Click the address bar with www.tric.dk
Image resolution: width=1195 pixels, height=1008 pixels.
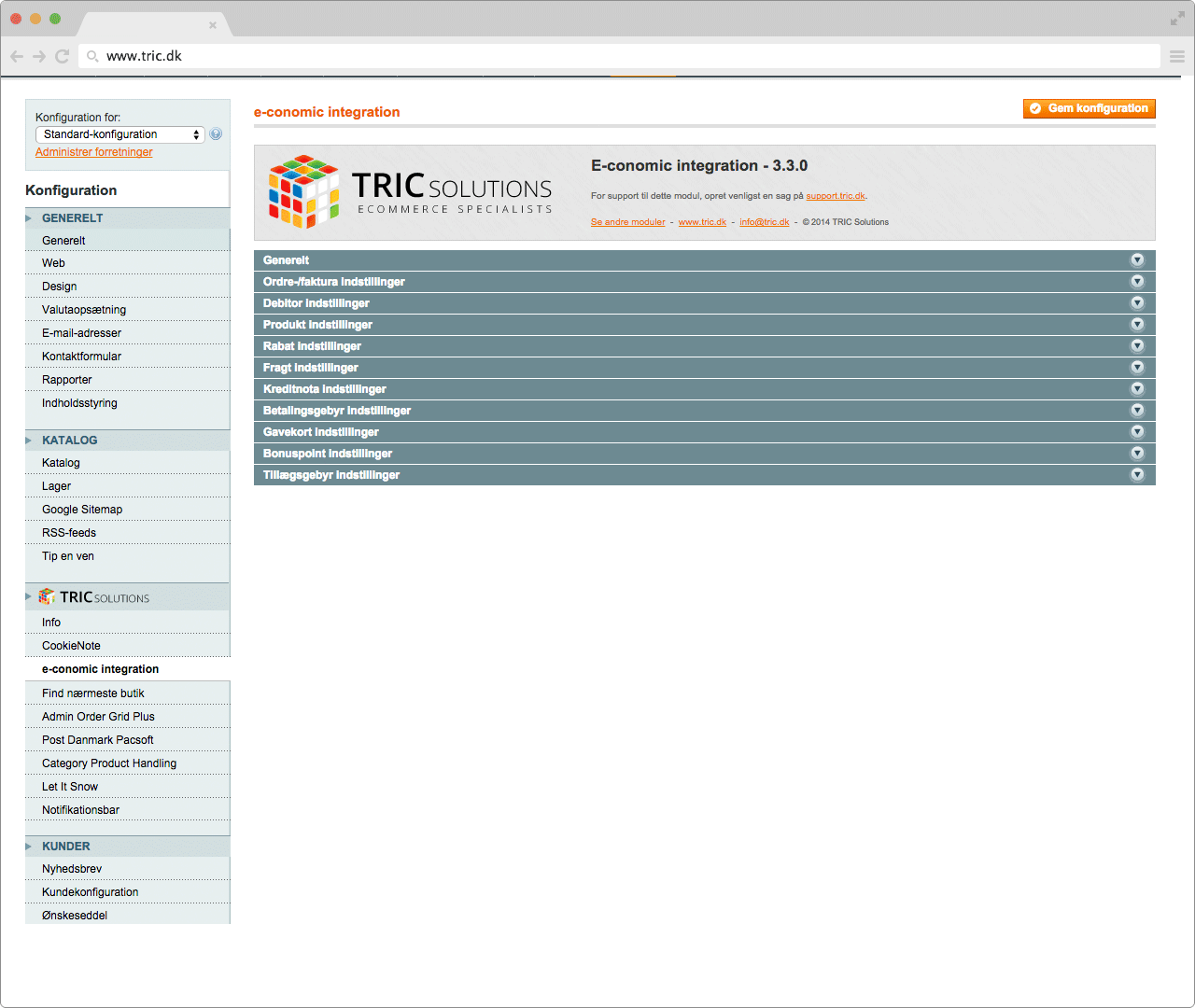coord(619,56)
